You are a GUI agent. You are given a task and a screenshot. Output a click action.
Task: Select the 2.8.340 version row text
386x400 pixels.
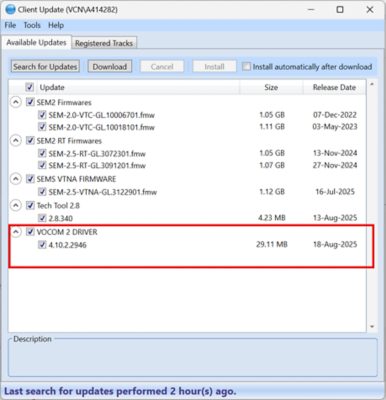coord(61,218)
